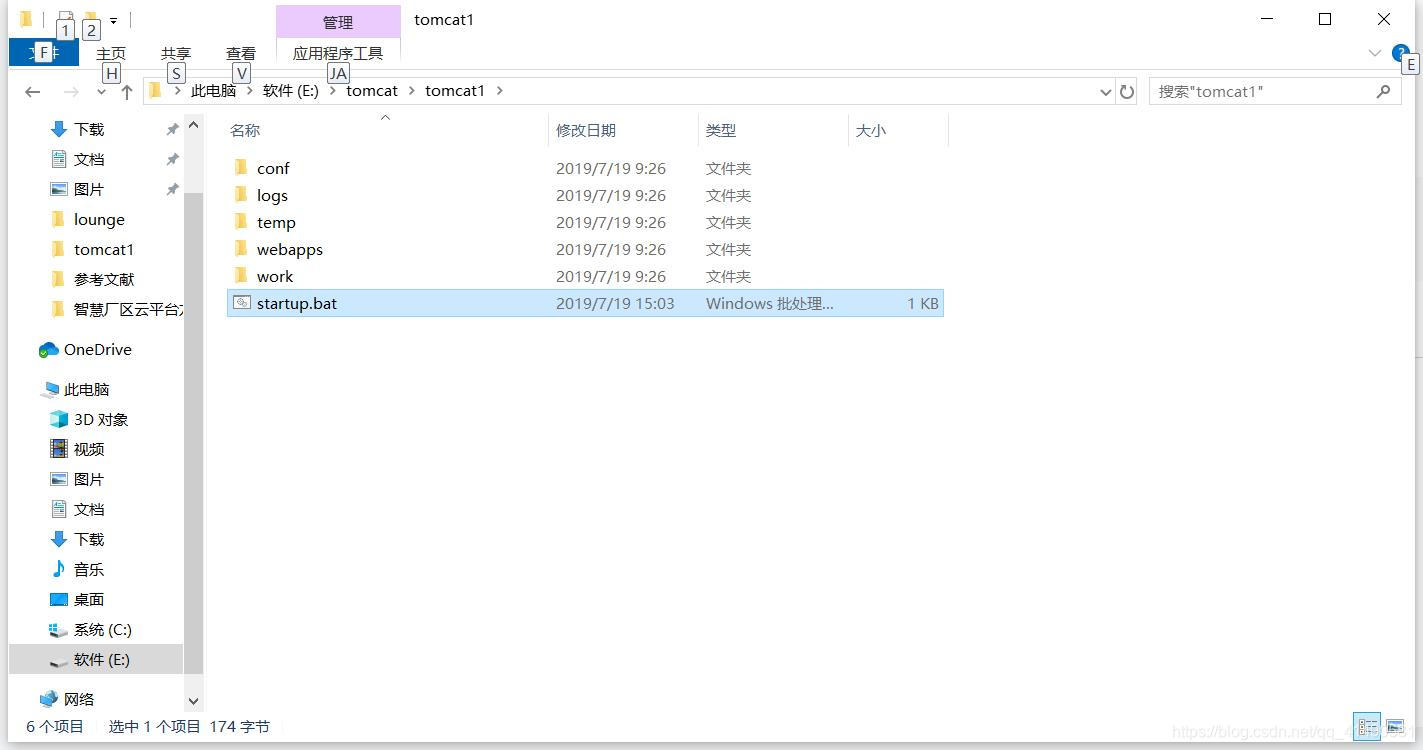Click 此电脑 in the address bar
The width and height of the screenshot is (1423, 750).
click(214, 91)
